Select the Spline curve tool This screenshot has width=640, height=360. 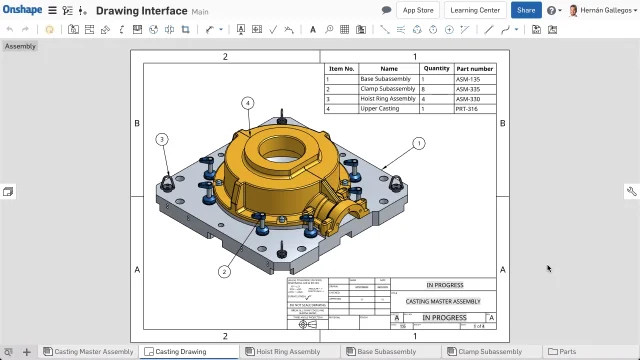(505, 29)
